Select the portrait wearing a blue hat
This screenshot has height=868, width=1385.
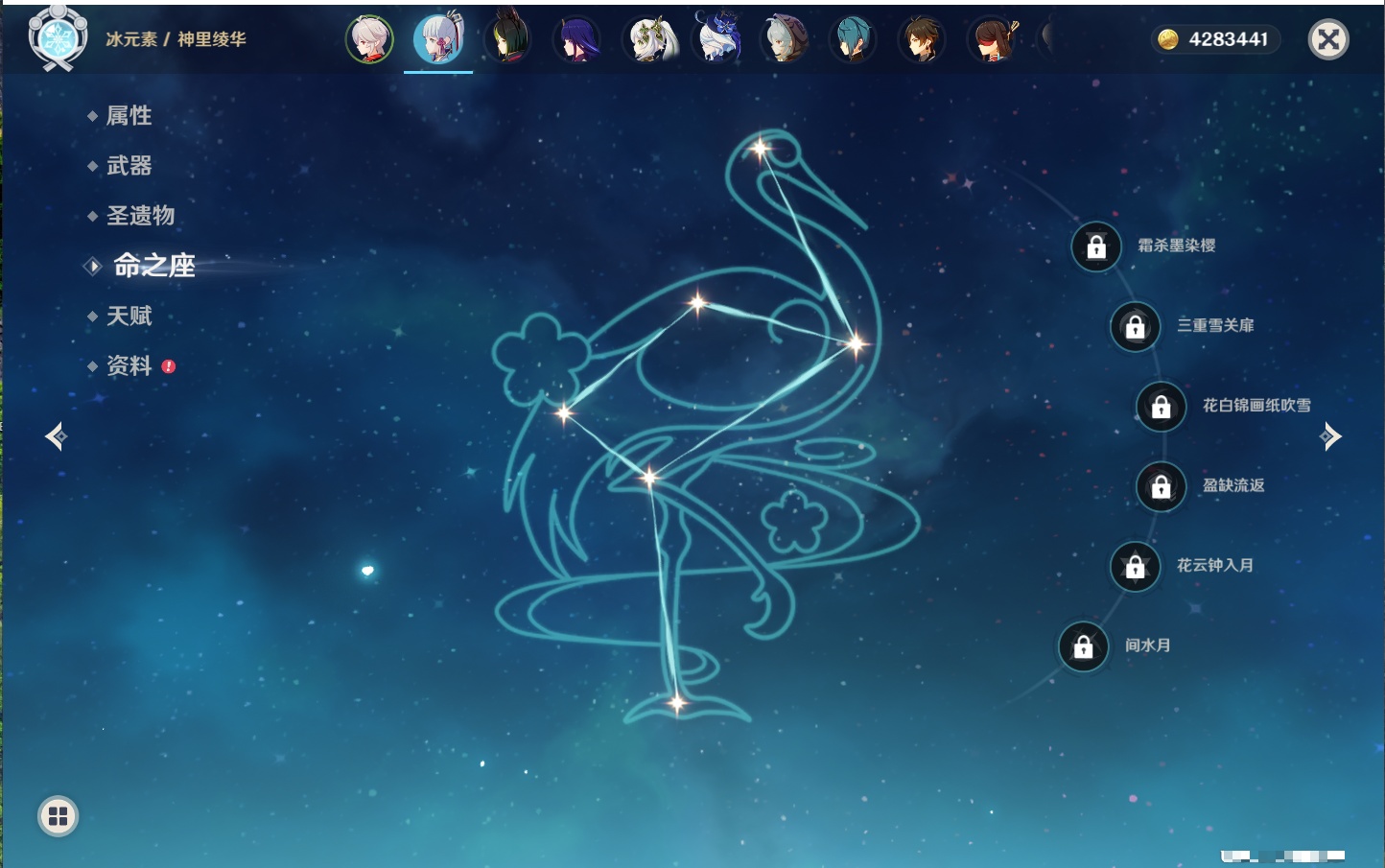[716, 39]
